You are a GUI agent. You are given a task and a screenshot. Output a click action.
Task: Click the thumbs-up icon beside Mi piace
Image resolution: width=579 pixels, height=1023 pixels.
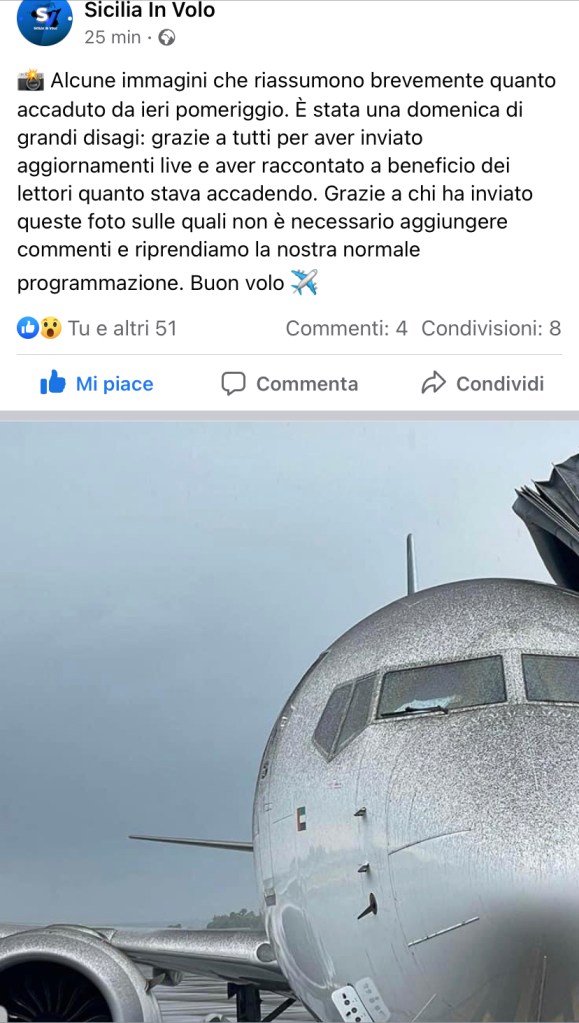[x=53, y=383]
